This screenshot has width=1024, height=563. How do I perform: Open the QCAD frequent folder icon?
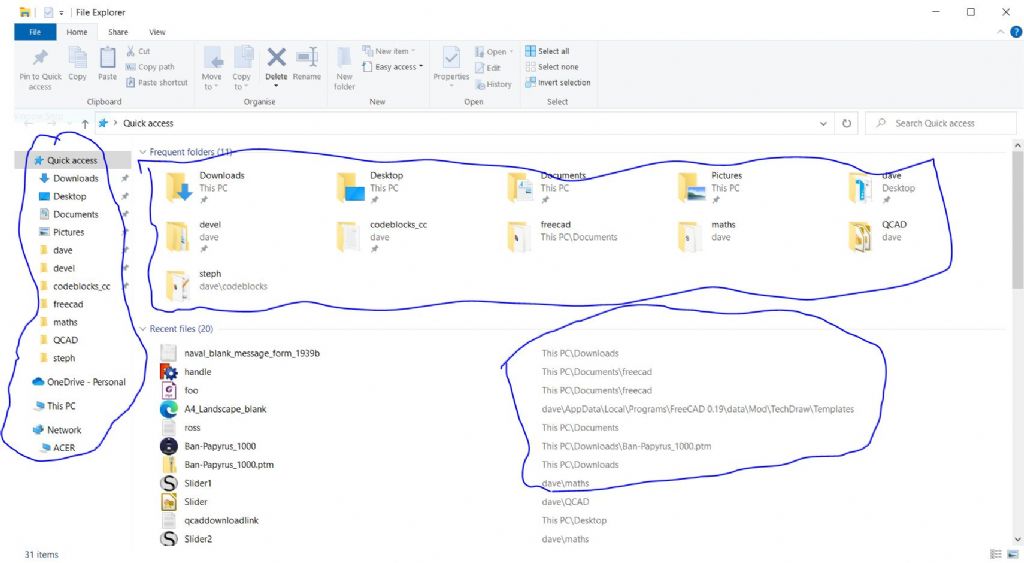[861, 236]
